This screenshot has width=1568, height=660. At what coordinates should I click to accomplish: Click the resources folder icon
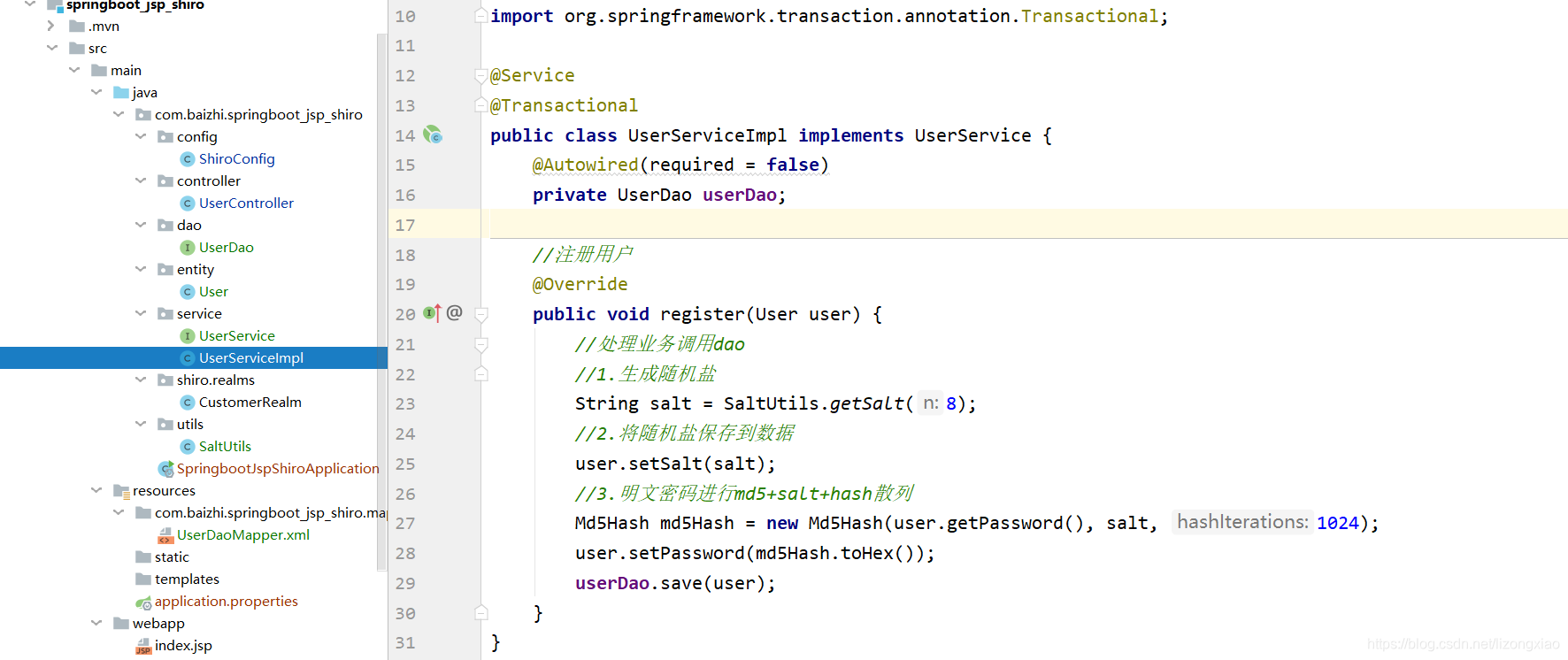tap(121, 491)
